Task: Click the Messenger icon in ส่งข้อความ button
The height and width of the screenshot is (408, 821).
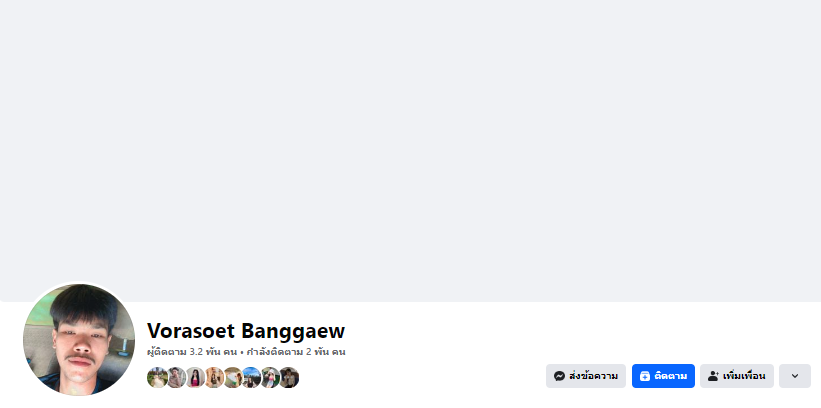Action: [x=559, y=376]
